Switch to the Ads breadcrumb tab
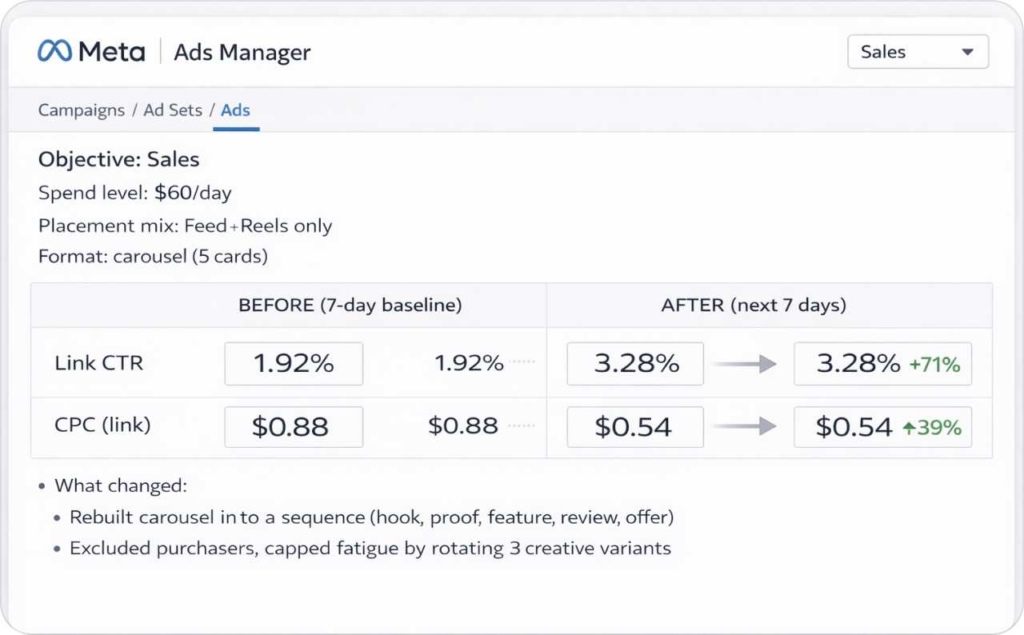Viewport: 1024px width, 635px height. click(235, 110)
